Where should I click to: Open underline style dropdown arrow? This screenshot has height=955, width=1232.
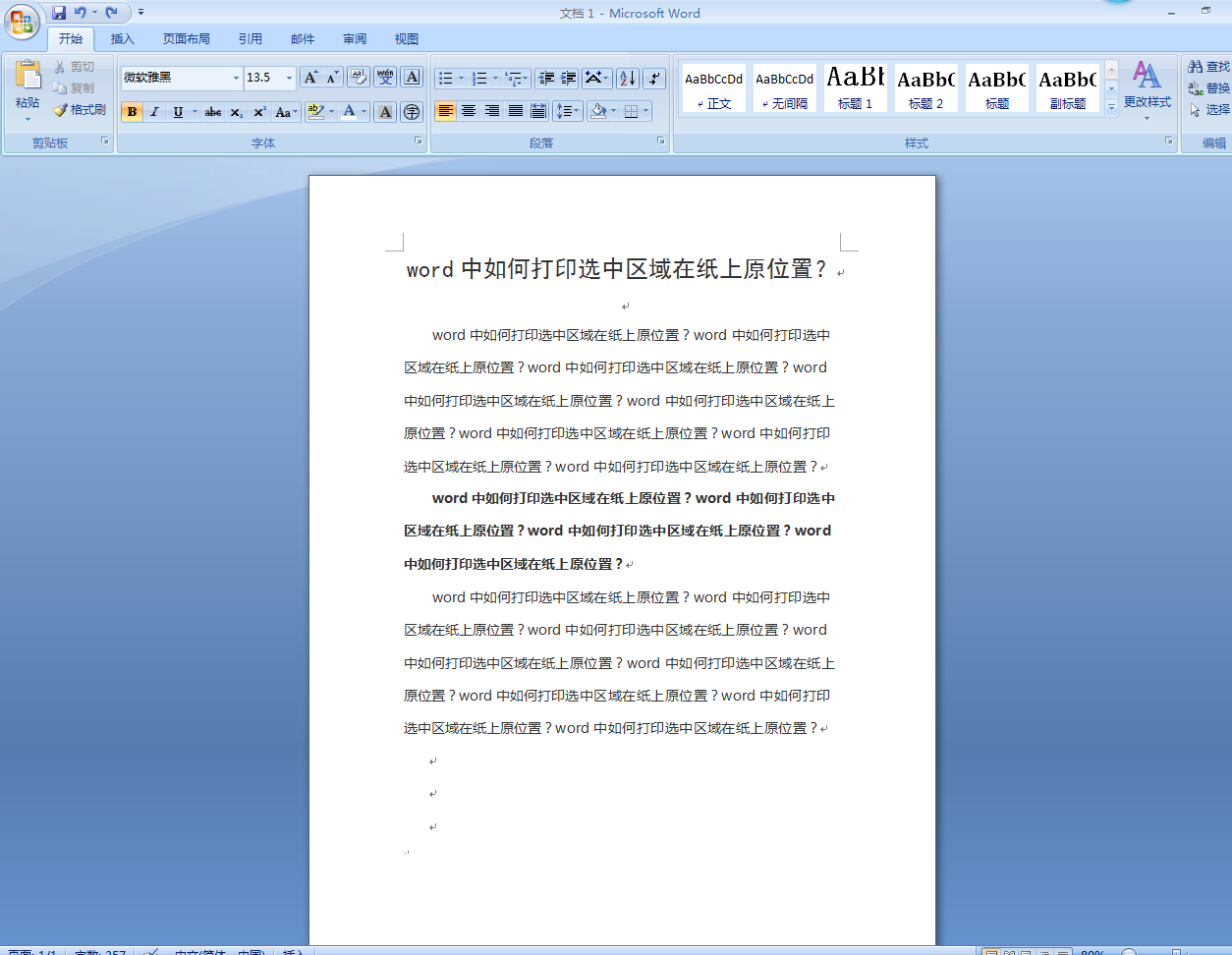coord(195,112)
